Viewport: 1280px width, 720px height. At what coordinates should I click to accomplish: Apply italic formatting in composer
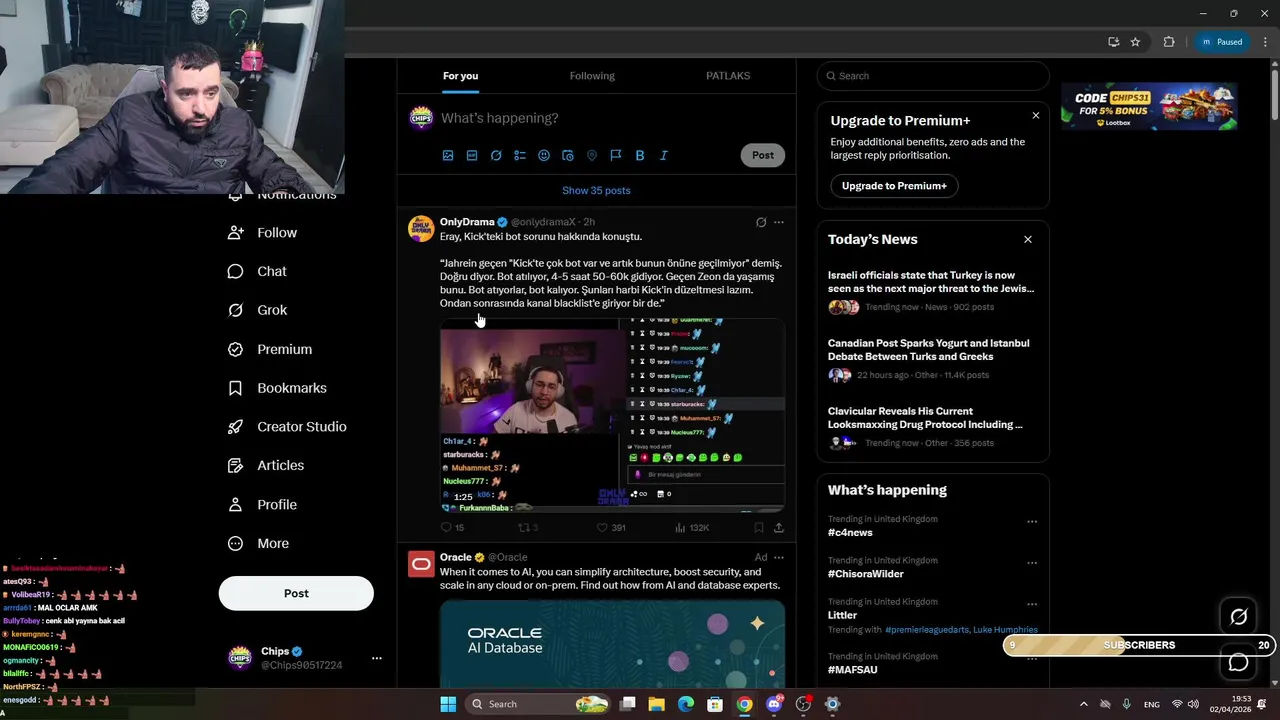click(x=663, y=156)
